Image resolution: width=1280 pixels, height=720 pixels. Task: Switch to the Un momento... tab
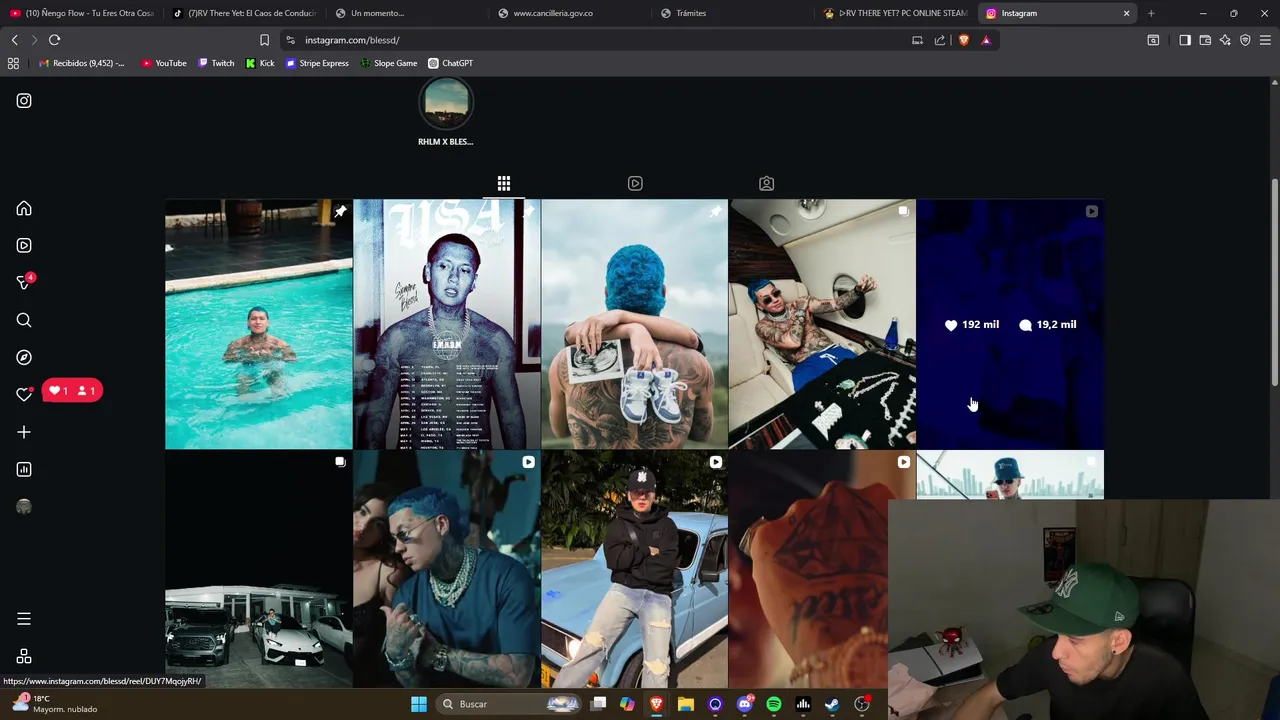[x=408, y=13]
